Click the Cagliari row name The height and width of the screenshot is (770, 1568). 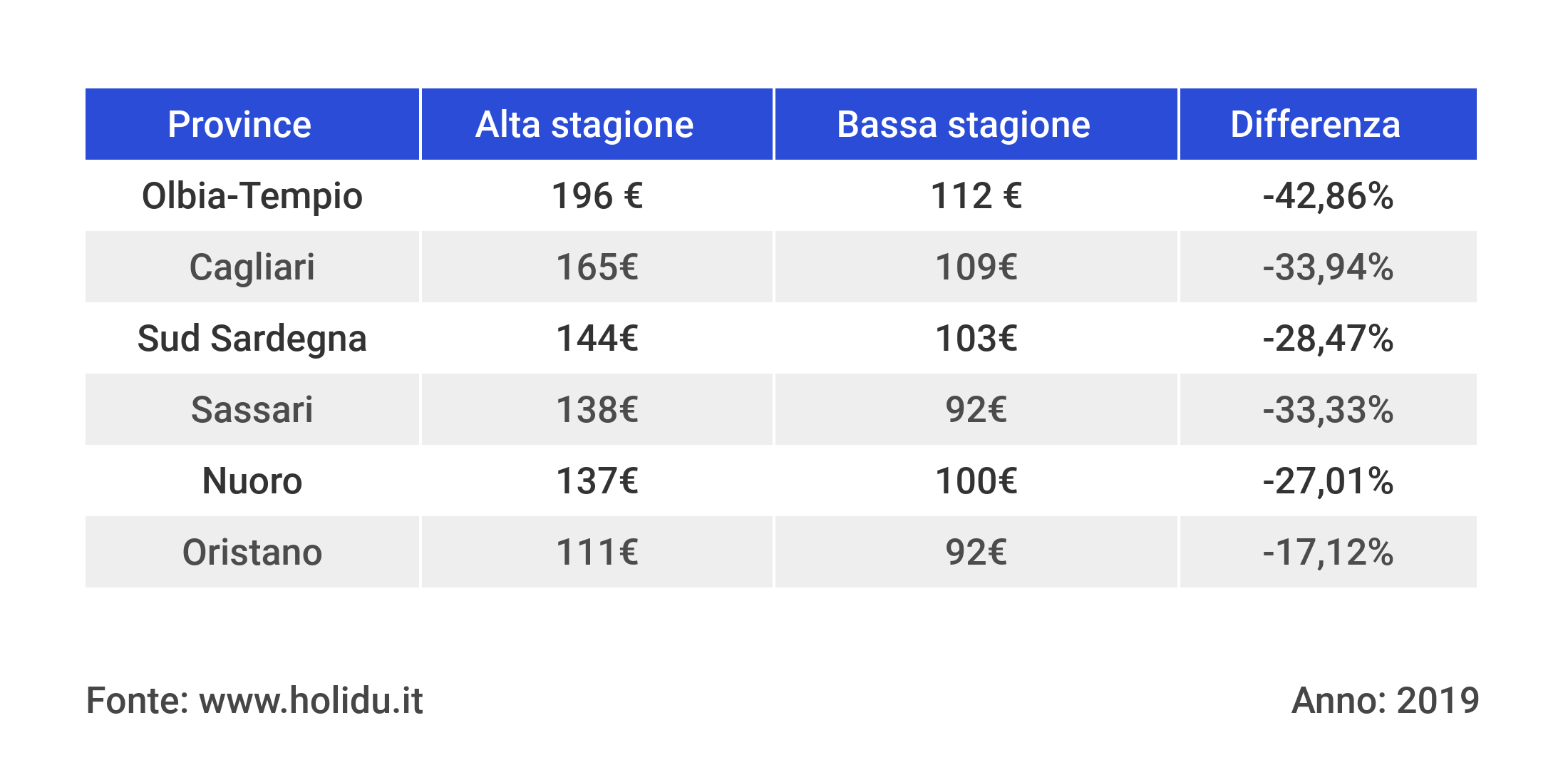point(252,267)
